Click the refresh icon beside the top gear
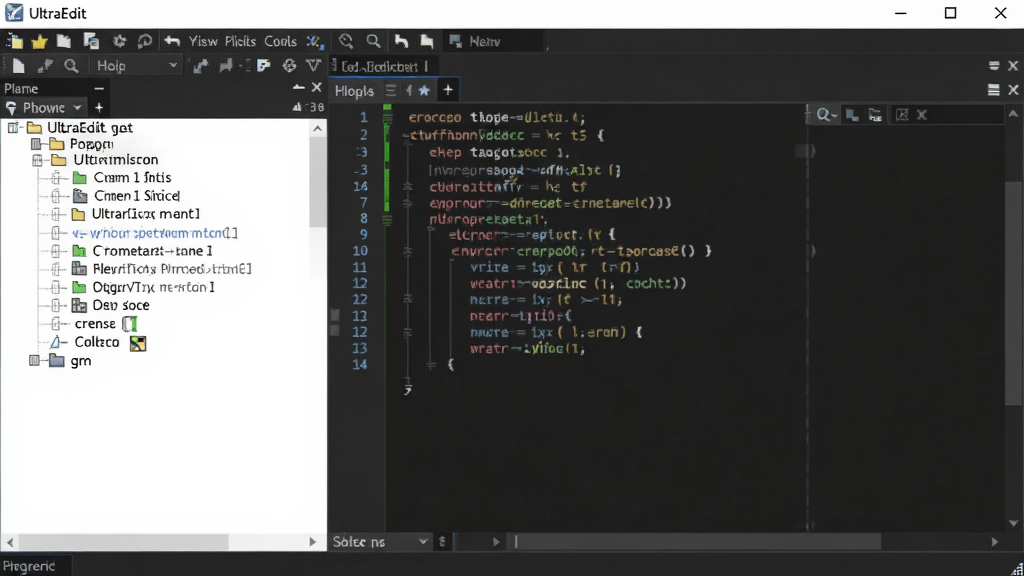This screenshot has width=1024, height=576. coord(144,41)
